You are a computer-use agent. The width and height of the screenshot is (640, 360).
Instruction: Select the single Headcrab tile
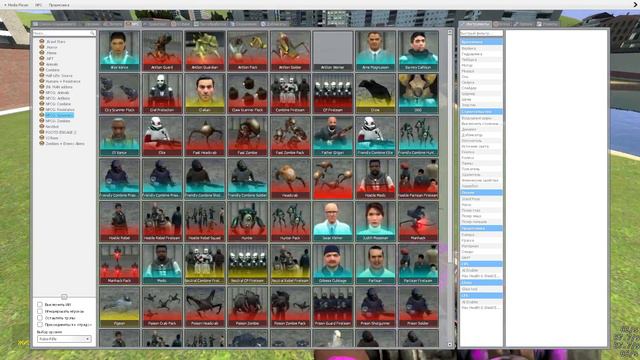(x=290, y=179)
